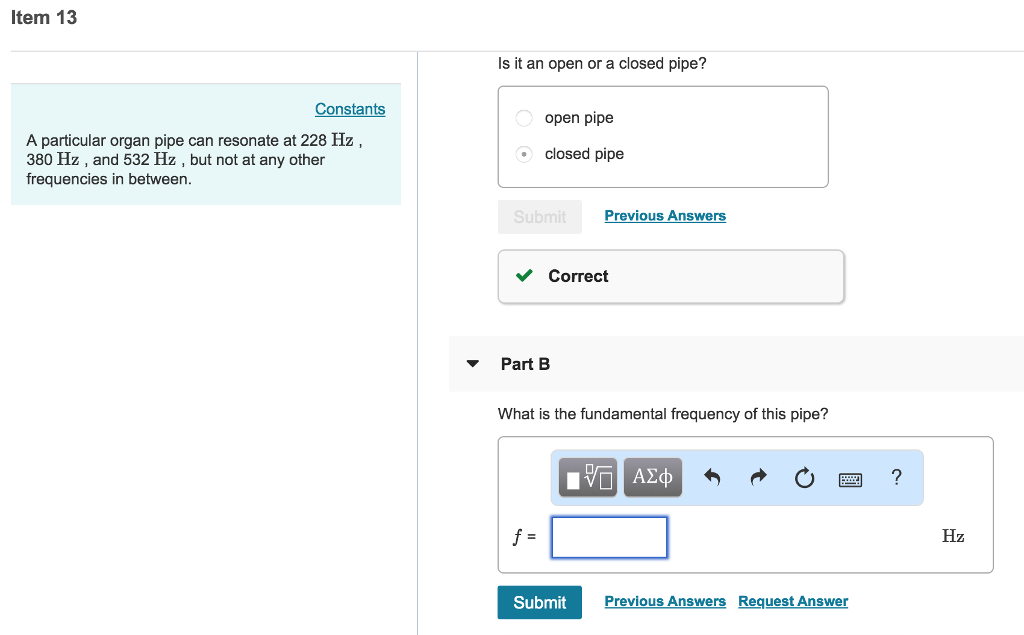
Task: Click the undo arrow in the equation toolbar
Action: [711, 477]
